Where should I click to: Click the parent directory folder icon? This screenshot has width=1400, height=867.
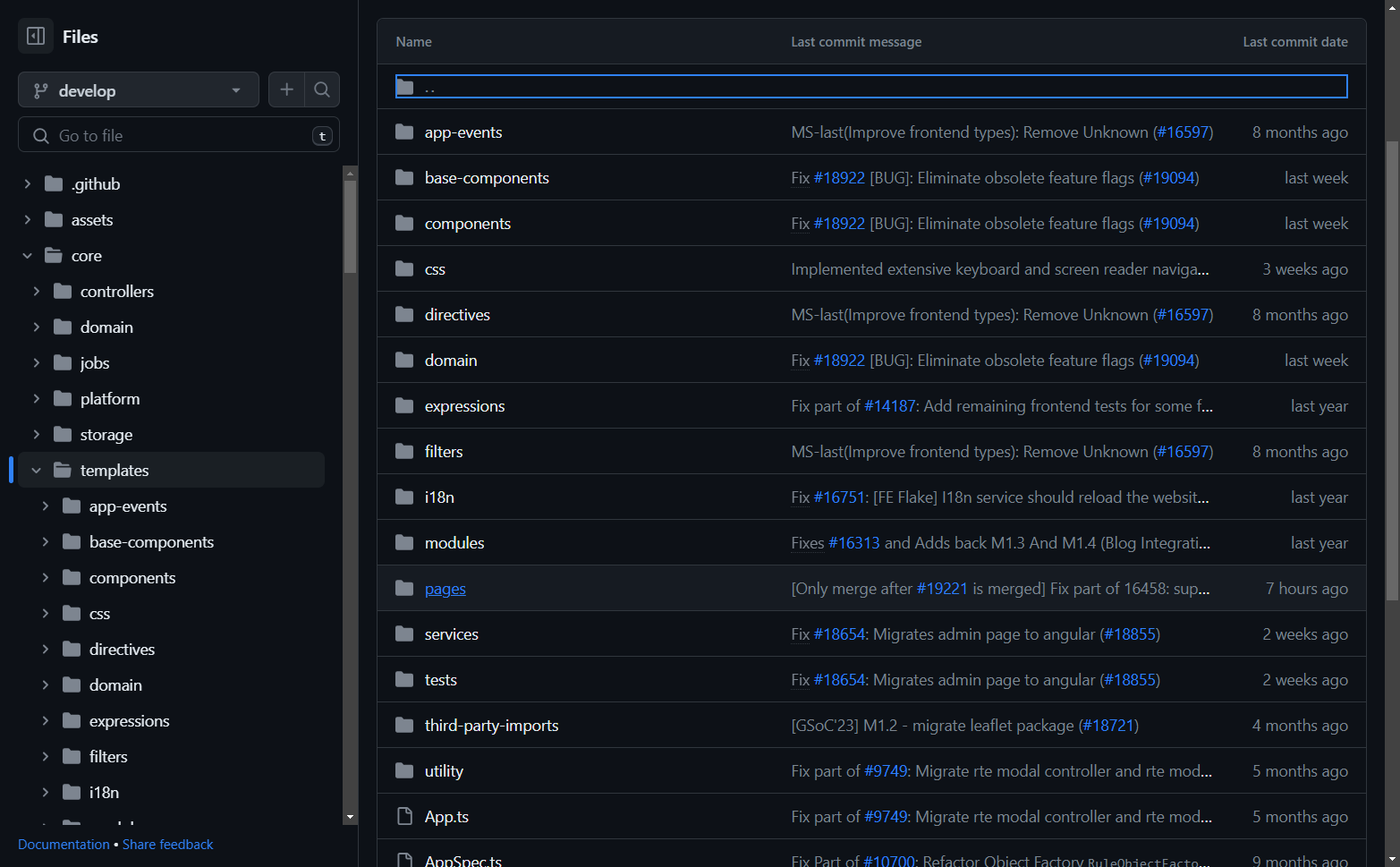click(404, 87)
